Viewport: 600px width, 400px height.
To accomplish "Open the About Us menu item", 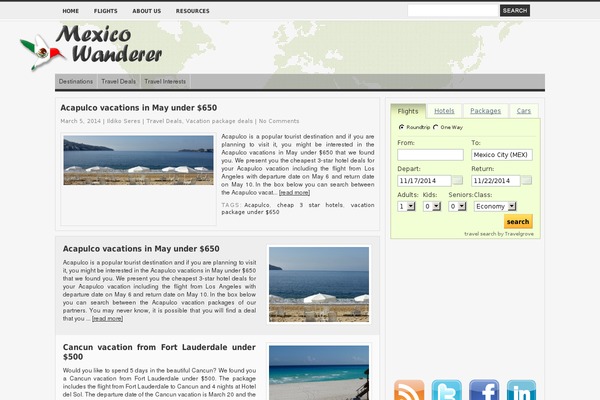I will coord(147,11).
